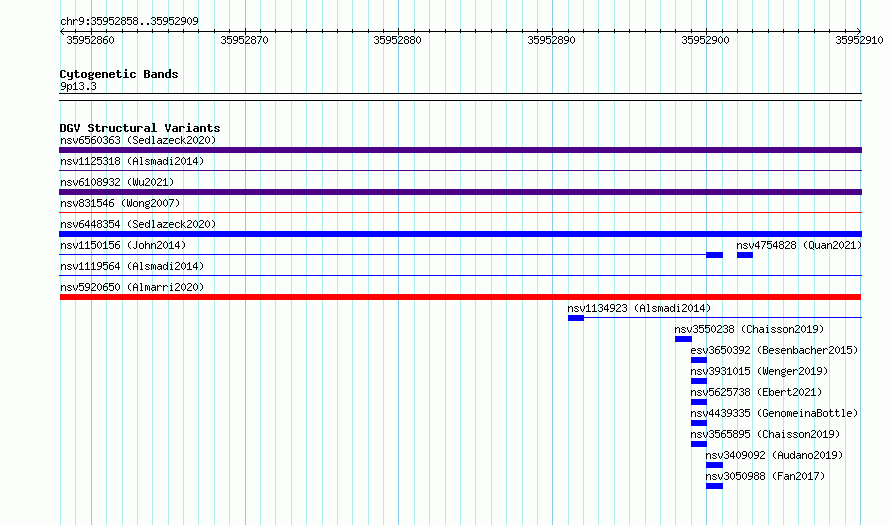Click the blue block under nsv1134923 label

[576, 318]
